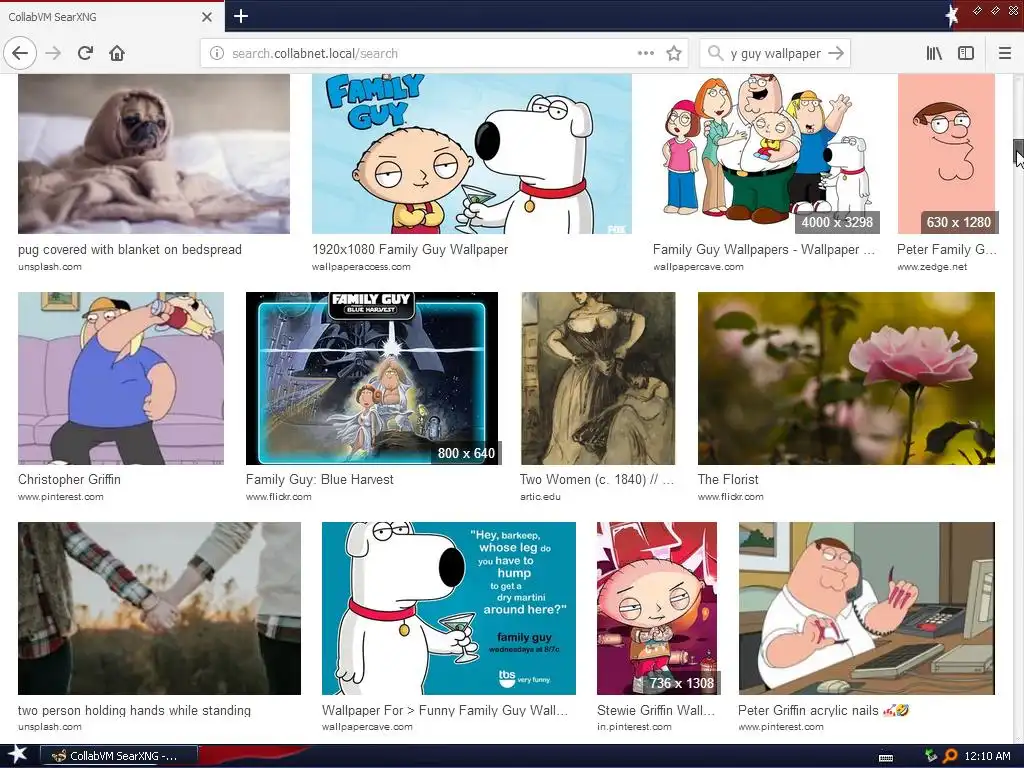The width and height of the screenshot is (1024, 768).
Task: Click 'Two Women (c. 1840)' title
Action: [x=596, y=479]
